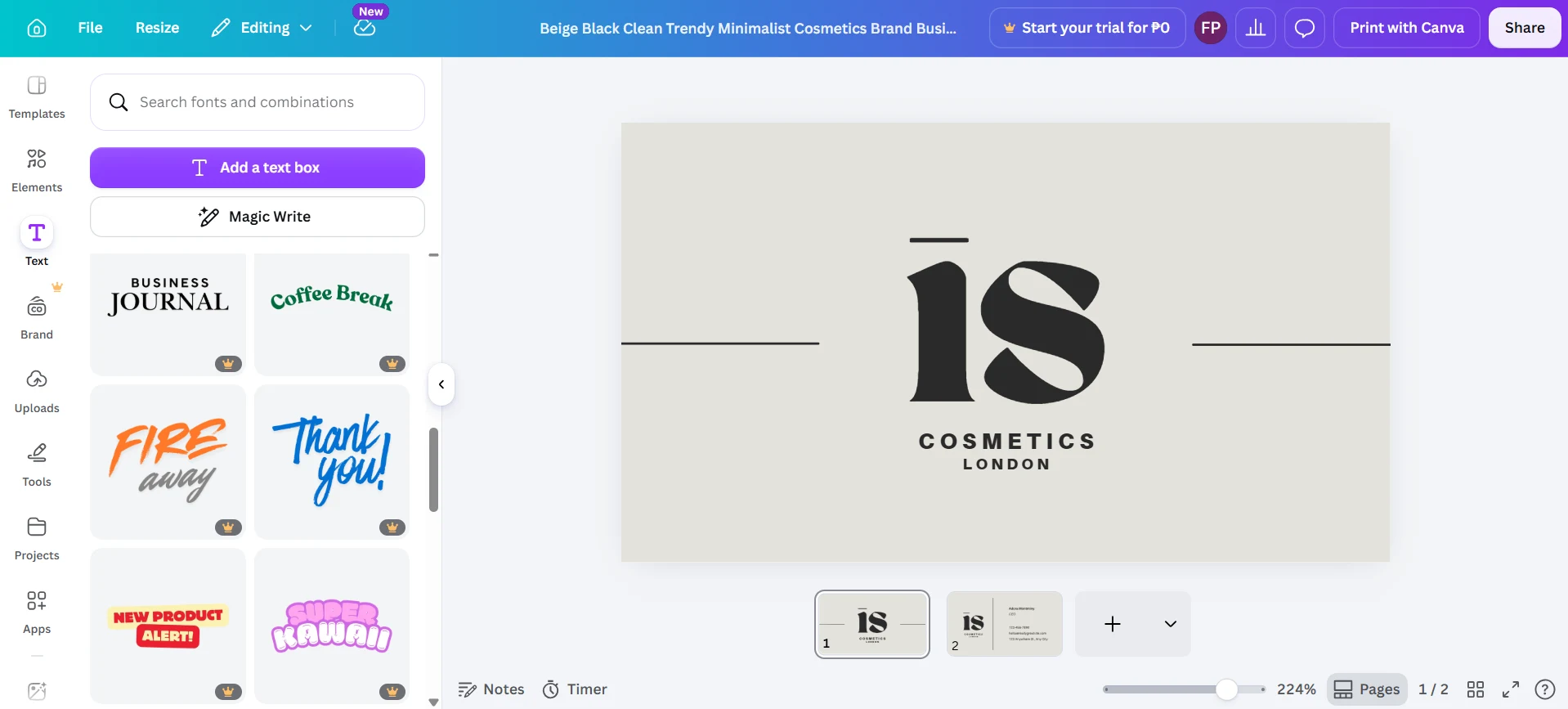Open the Notes panel

(x=491, y=689)
